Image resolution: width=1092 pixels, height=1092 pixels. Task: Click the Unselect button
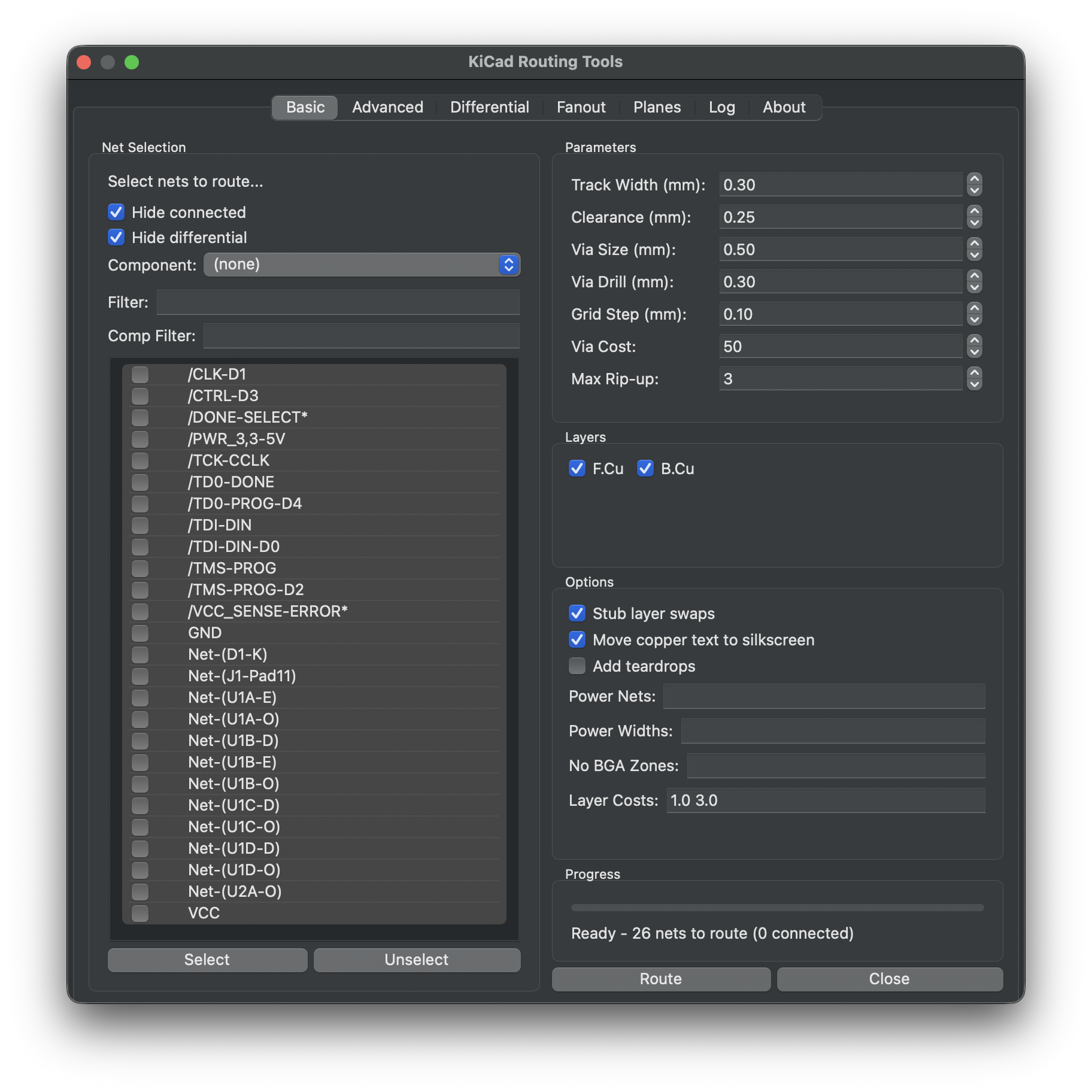point(417,960)
